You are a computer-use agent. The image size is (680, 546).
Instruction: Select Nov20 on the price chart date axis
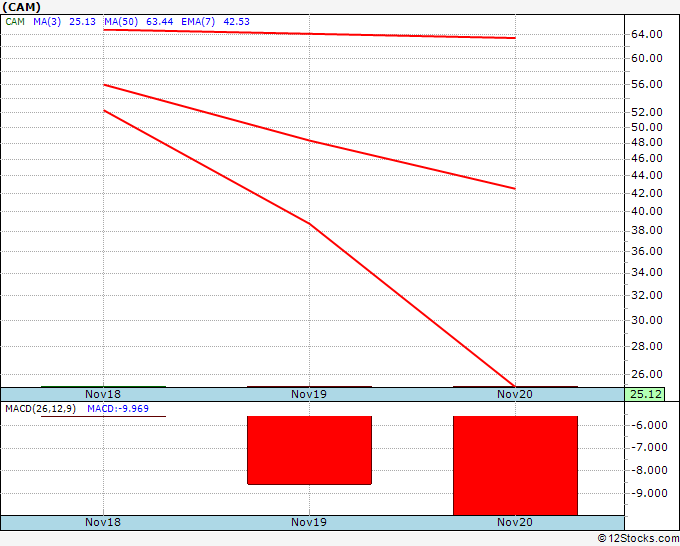pos(515,394)
